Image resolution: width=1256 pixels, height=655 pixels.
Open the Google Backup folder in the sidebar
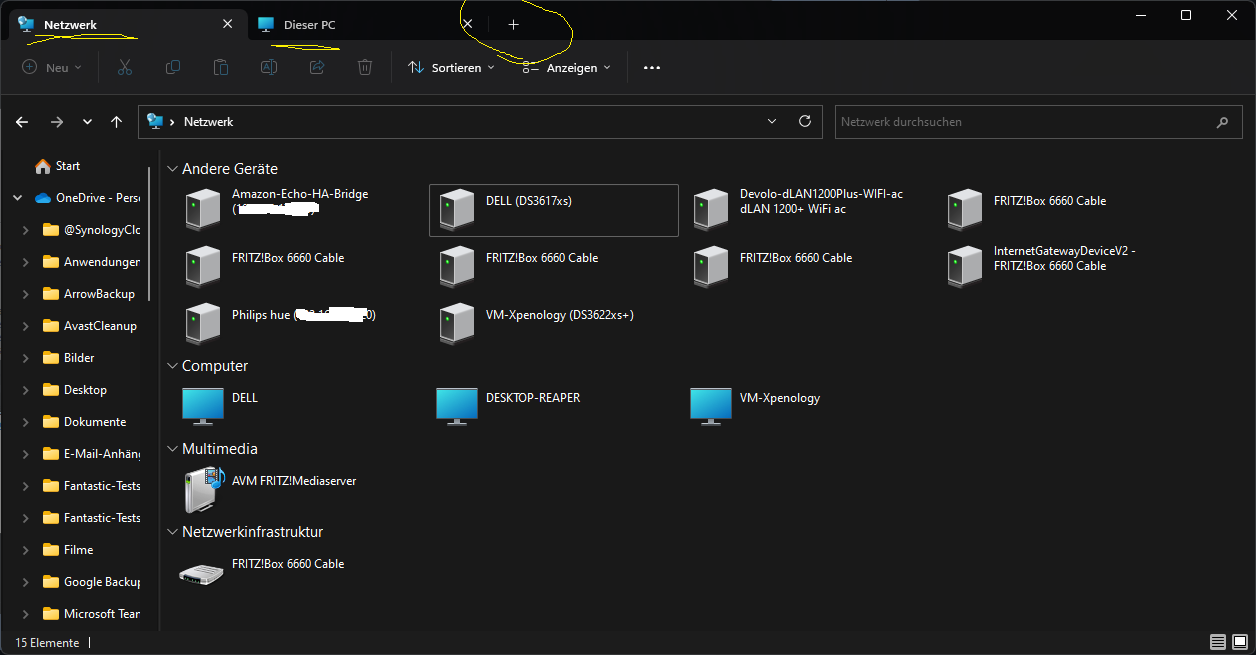91,582
